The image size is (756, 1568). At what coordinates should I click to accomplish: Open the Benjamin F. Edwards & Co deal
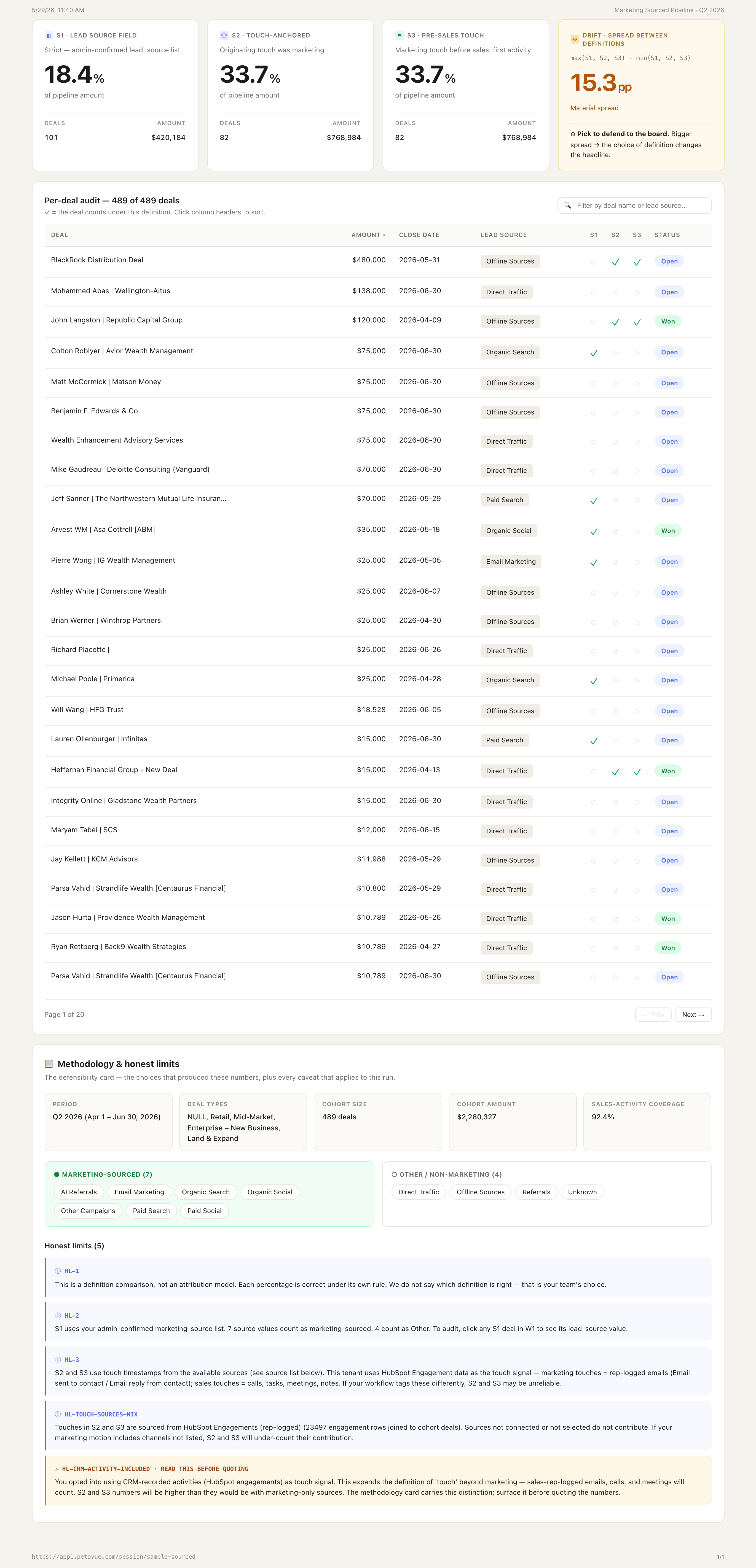pyautogui.click(x=94, y=411)
